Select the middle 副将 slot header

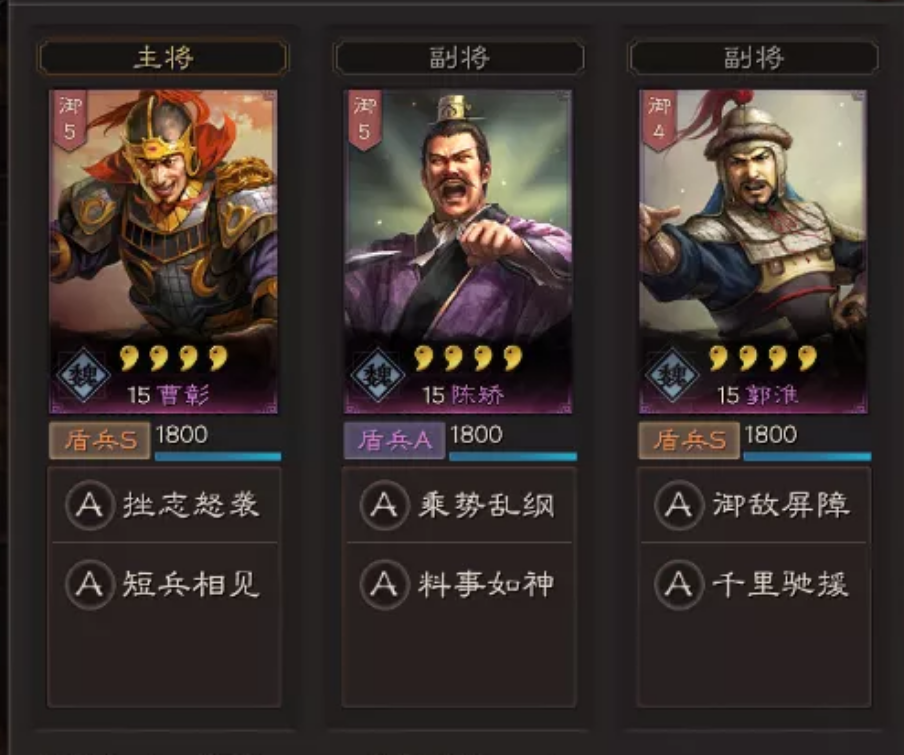459,57
